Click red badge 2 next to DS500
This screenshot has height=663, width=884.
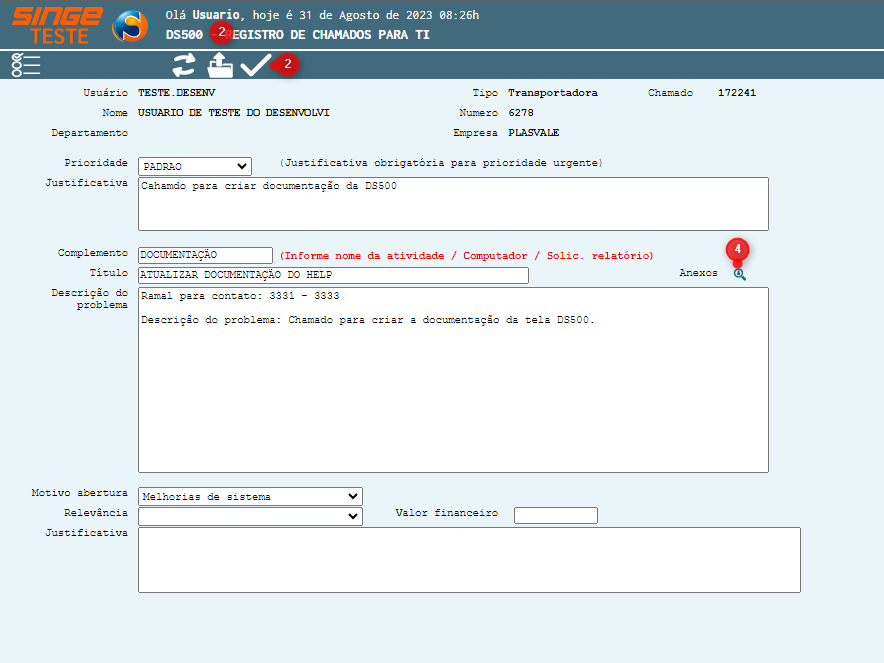pyautogui.click(x=221, y=32)
